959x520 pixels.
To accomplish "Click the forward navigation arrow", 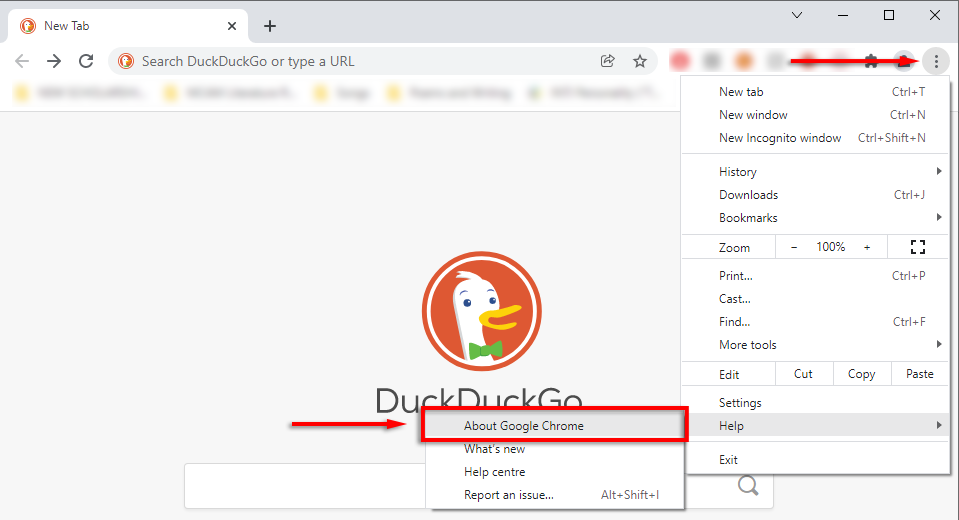I will pos(54,61).
